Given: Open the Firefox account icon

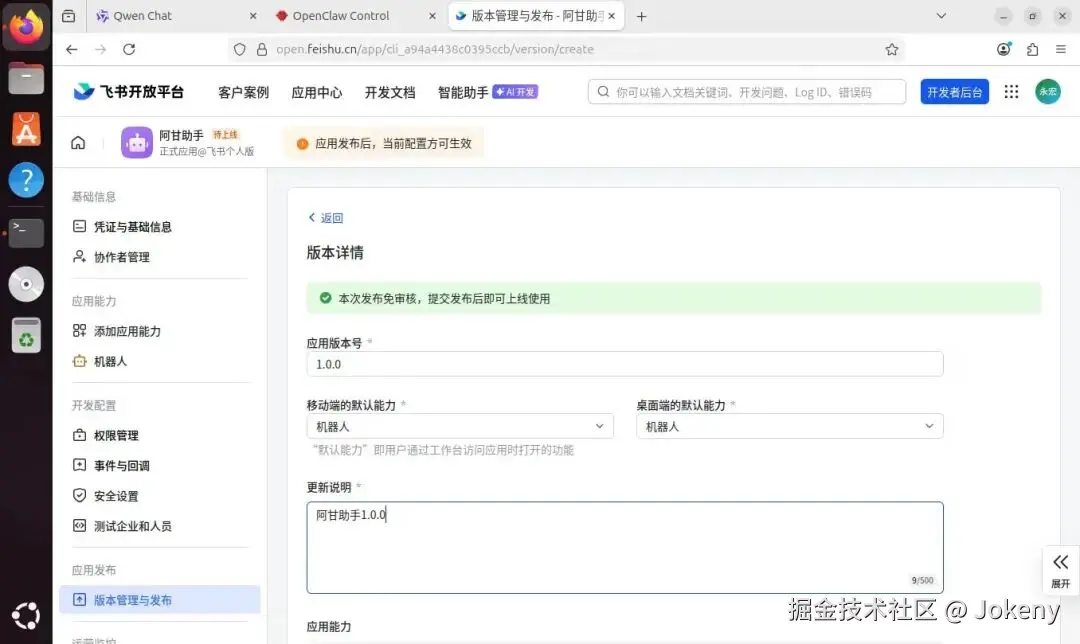Looking at the screenshot, I should click(x=1004, y=49).
